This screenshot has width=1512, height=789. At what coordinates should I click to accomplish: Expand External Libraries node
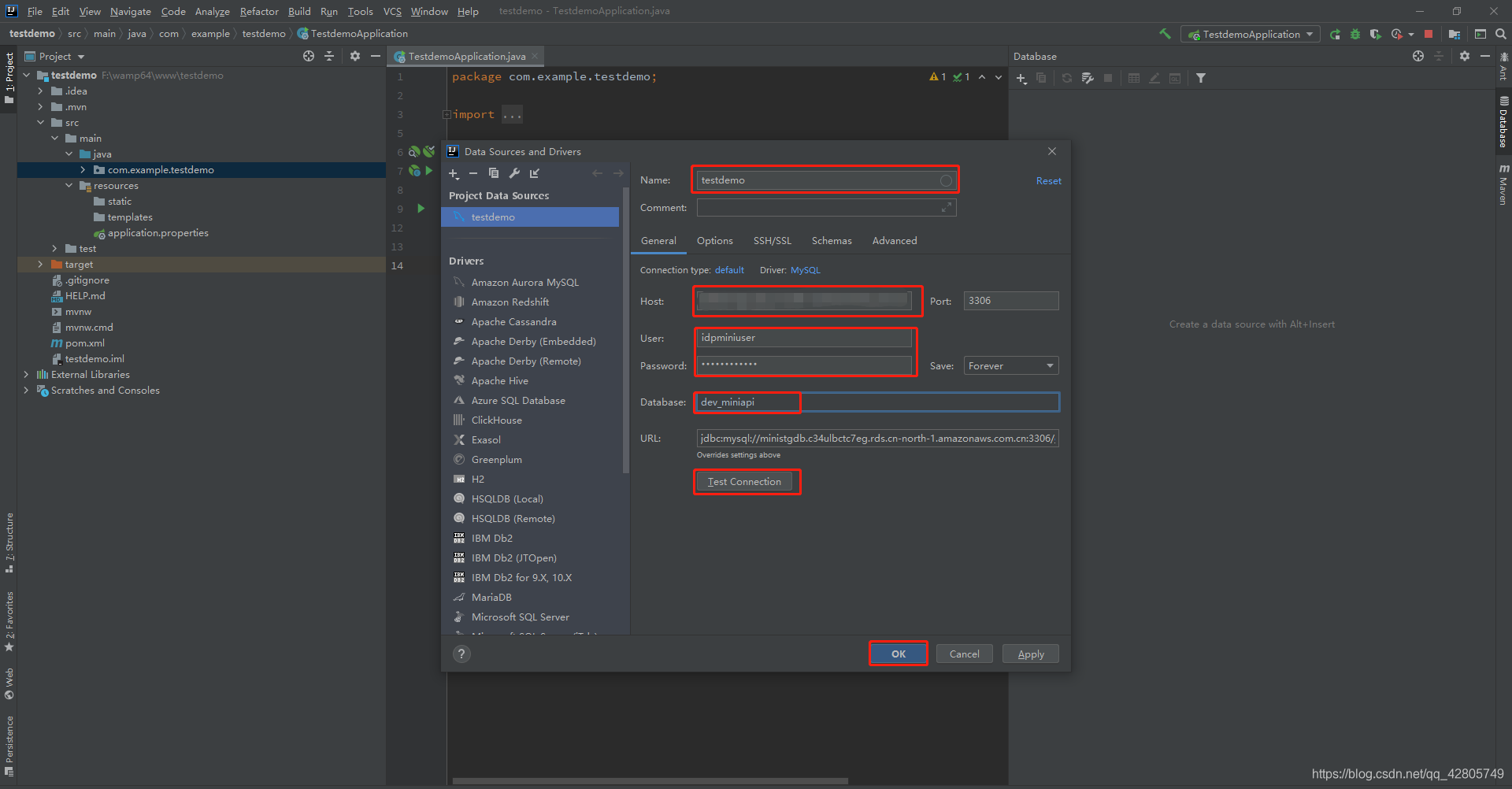tap(26, 375)
